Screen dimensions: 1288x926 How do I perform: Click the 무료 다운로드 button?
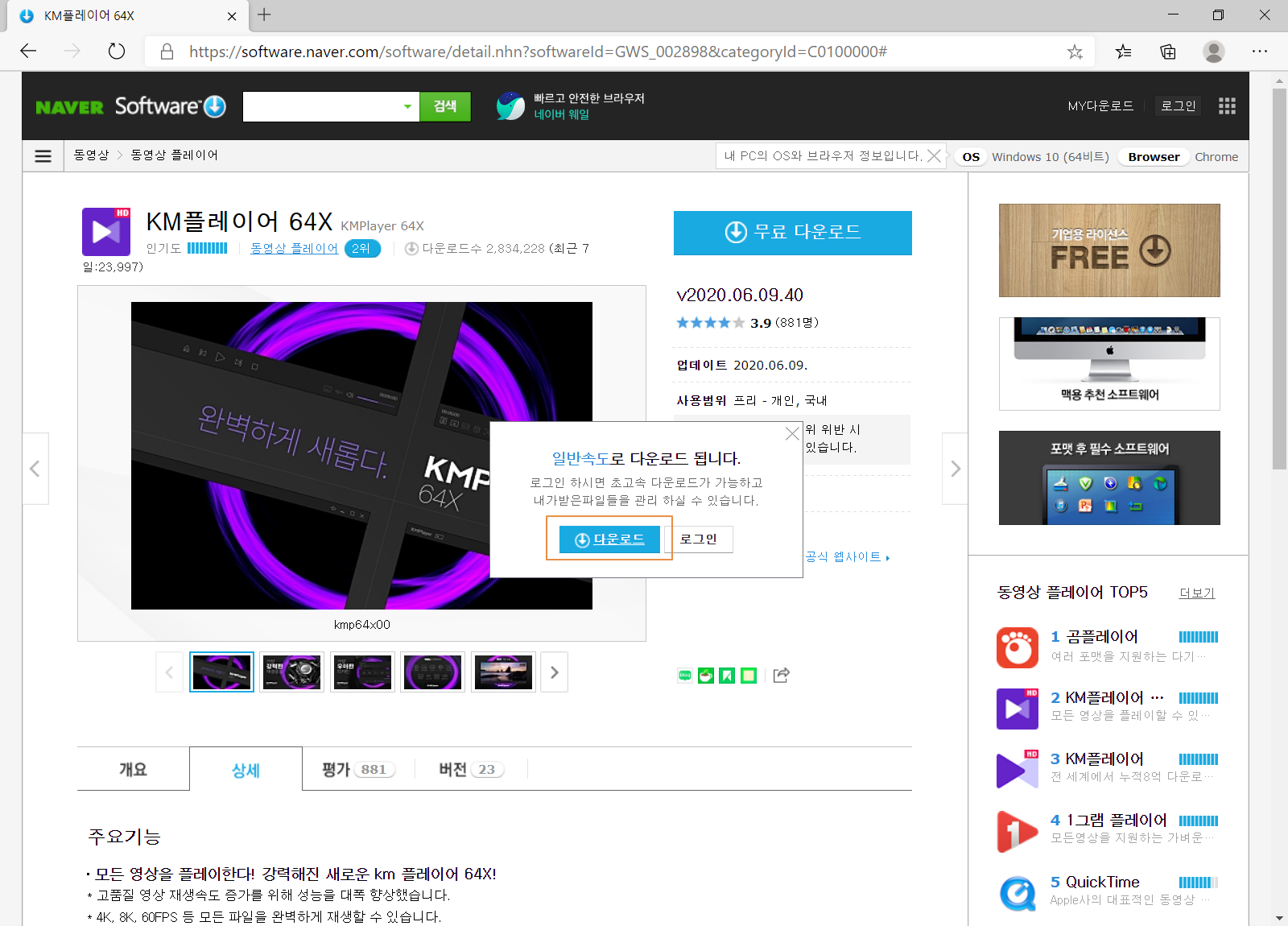click(793, 233)
